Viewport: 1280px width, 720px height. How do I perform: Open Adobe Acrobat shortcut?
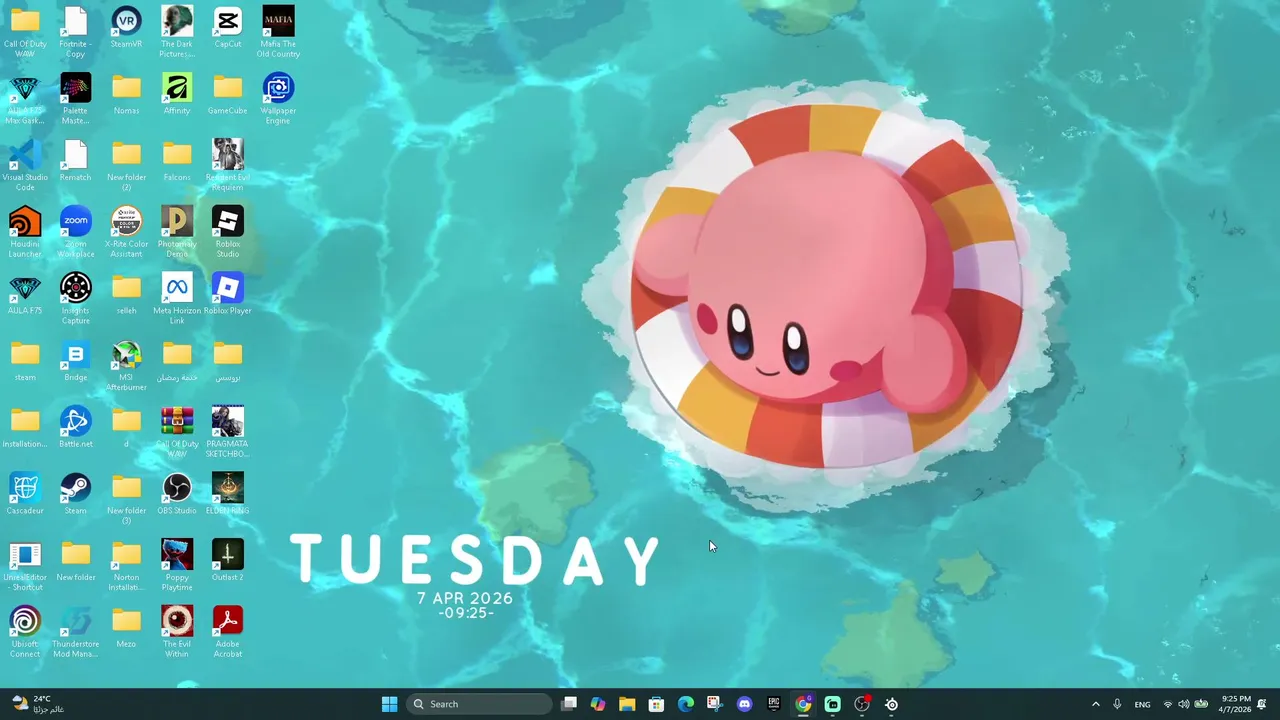click(x=228, y=633)
